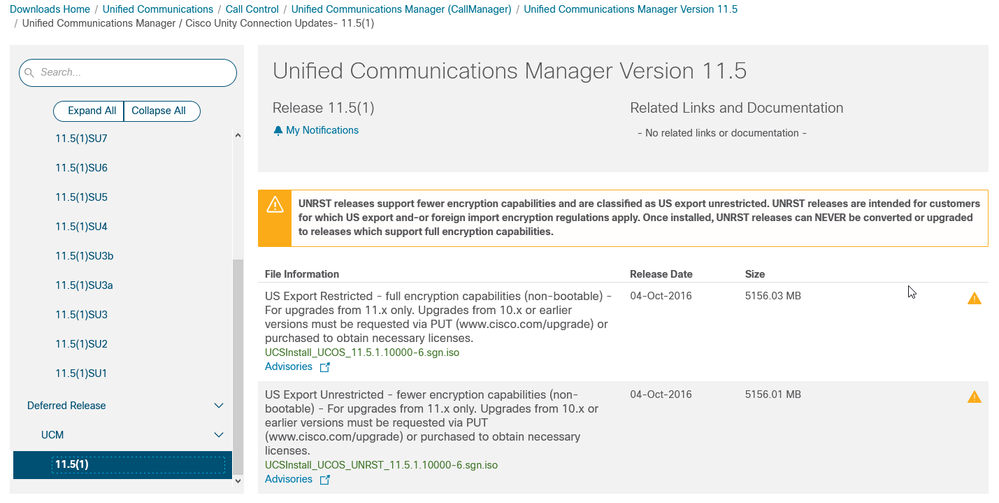Select release 11.5(1)SU6 in sidebar
The width and height of the screenshot is (999, 503).
(x=82, y=168)
